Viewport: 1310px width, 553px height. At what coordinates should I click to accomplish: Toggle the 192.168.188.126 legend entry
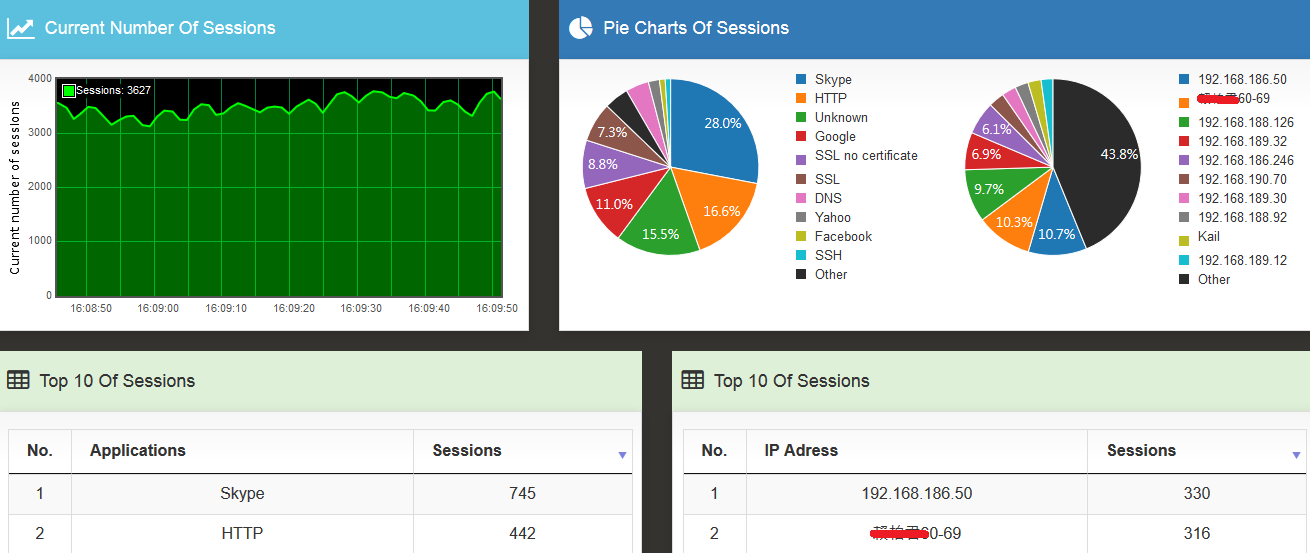(x=1245, y=122)
